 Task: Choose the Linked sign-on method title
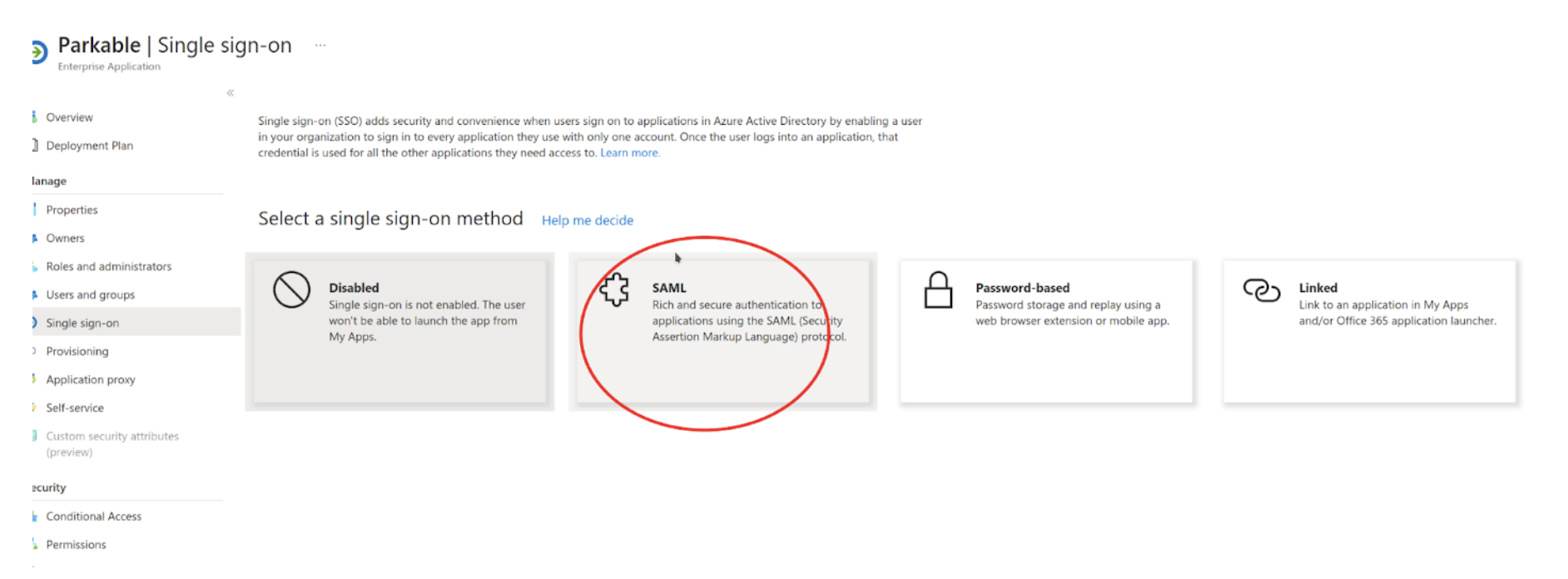tap(1317, 287)
